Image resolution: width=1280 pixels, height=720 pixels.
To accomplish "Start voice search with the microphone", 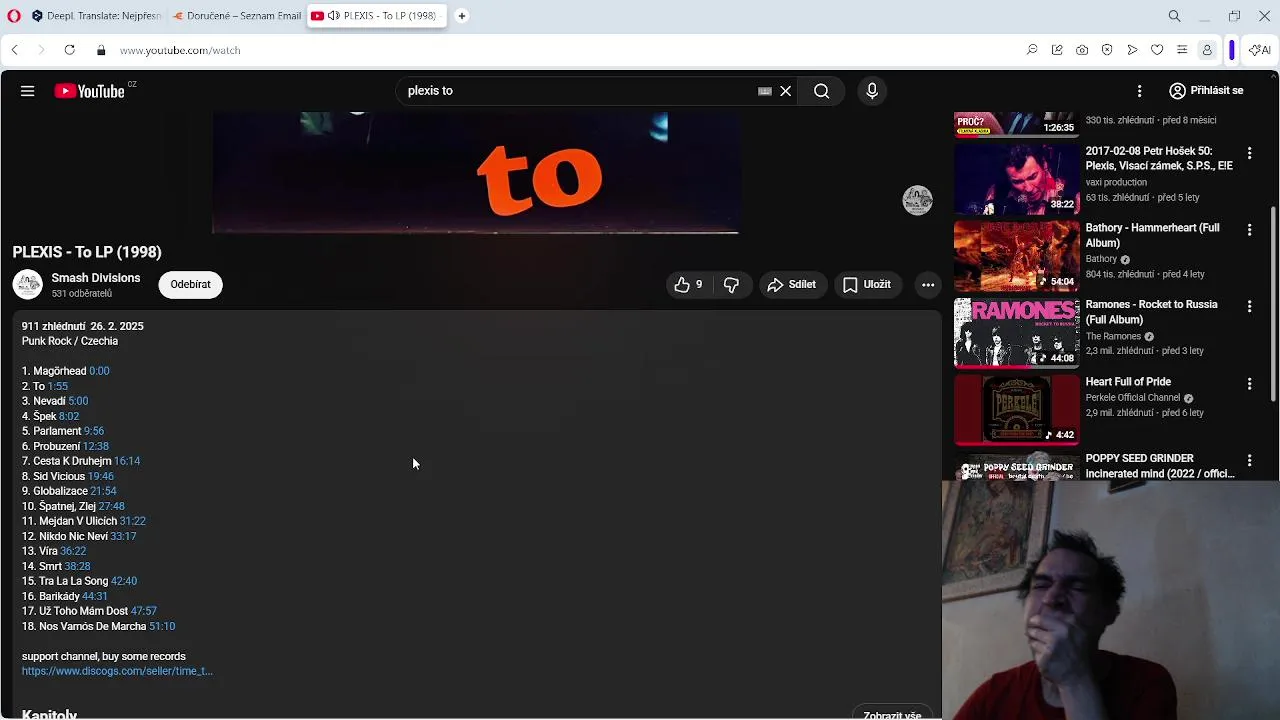I will 872,91.
